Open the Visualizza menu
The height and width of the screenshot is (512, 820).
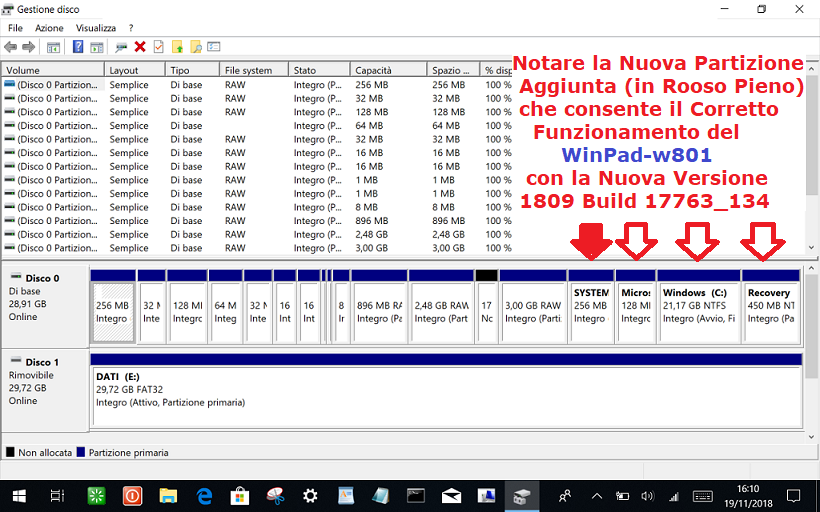[96, 28]
